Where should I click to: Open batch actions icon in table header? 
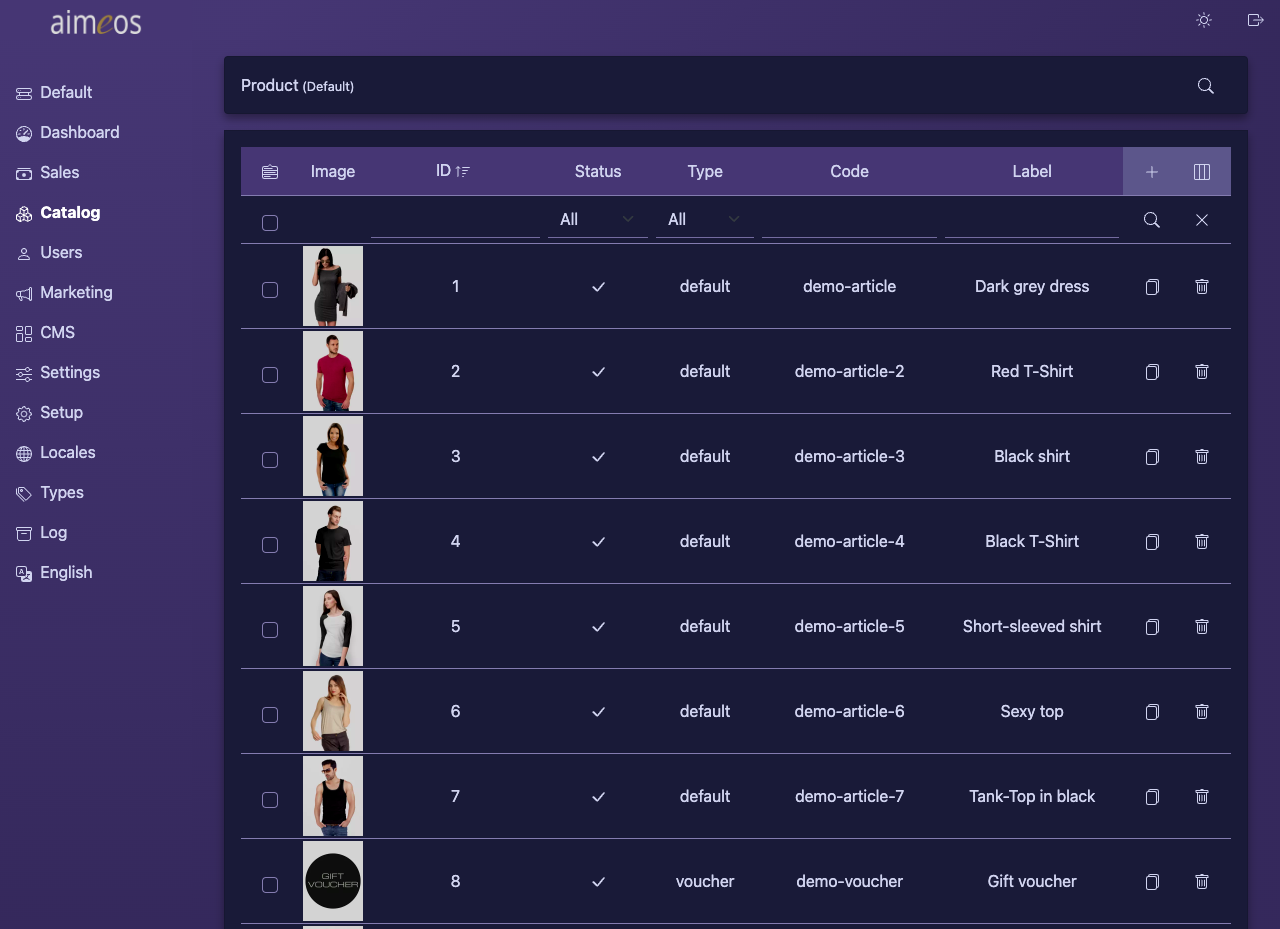pyautogui.click(x=270, y=172)
